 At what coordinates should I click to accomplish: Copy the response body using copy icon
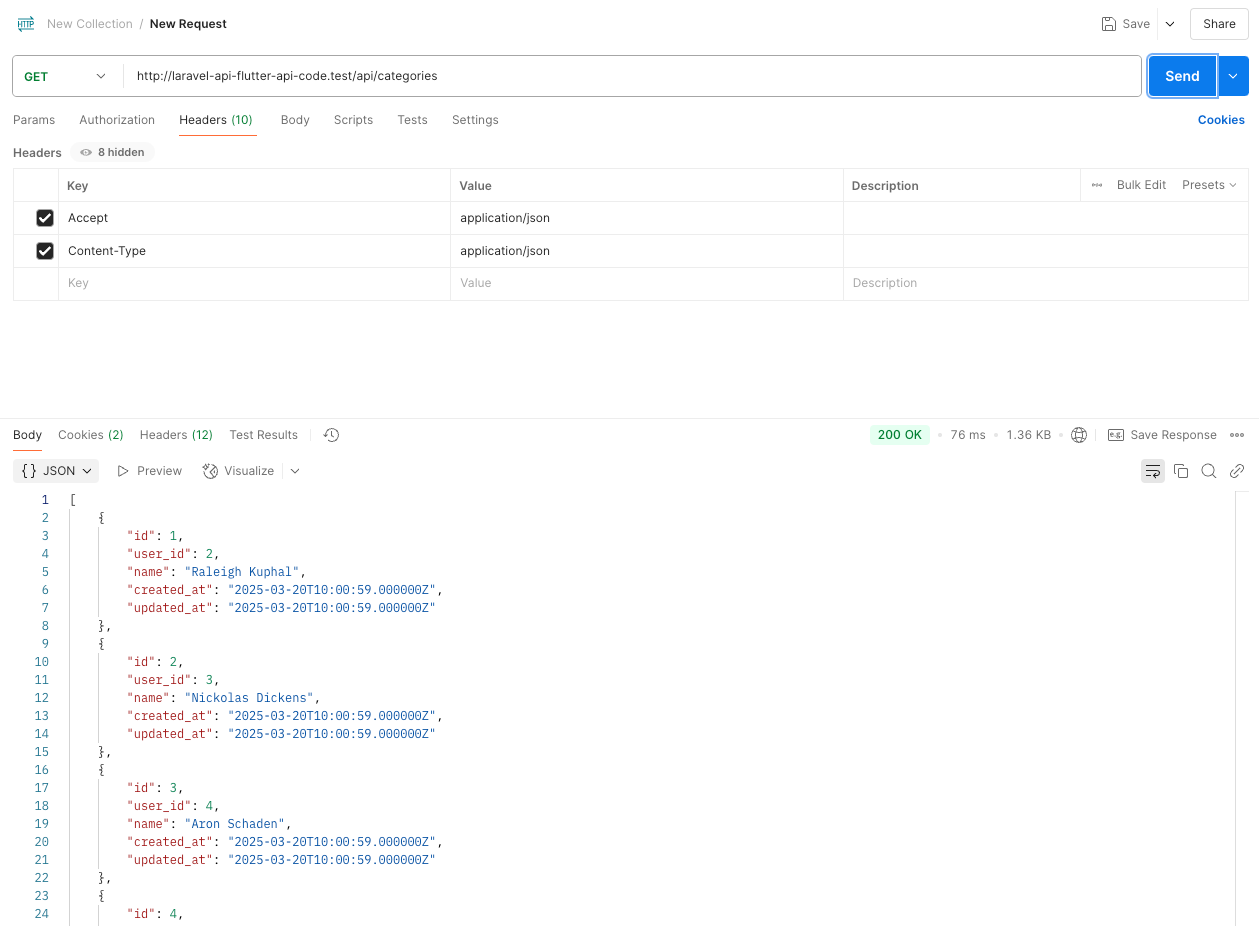[x=1181, y=471]
